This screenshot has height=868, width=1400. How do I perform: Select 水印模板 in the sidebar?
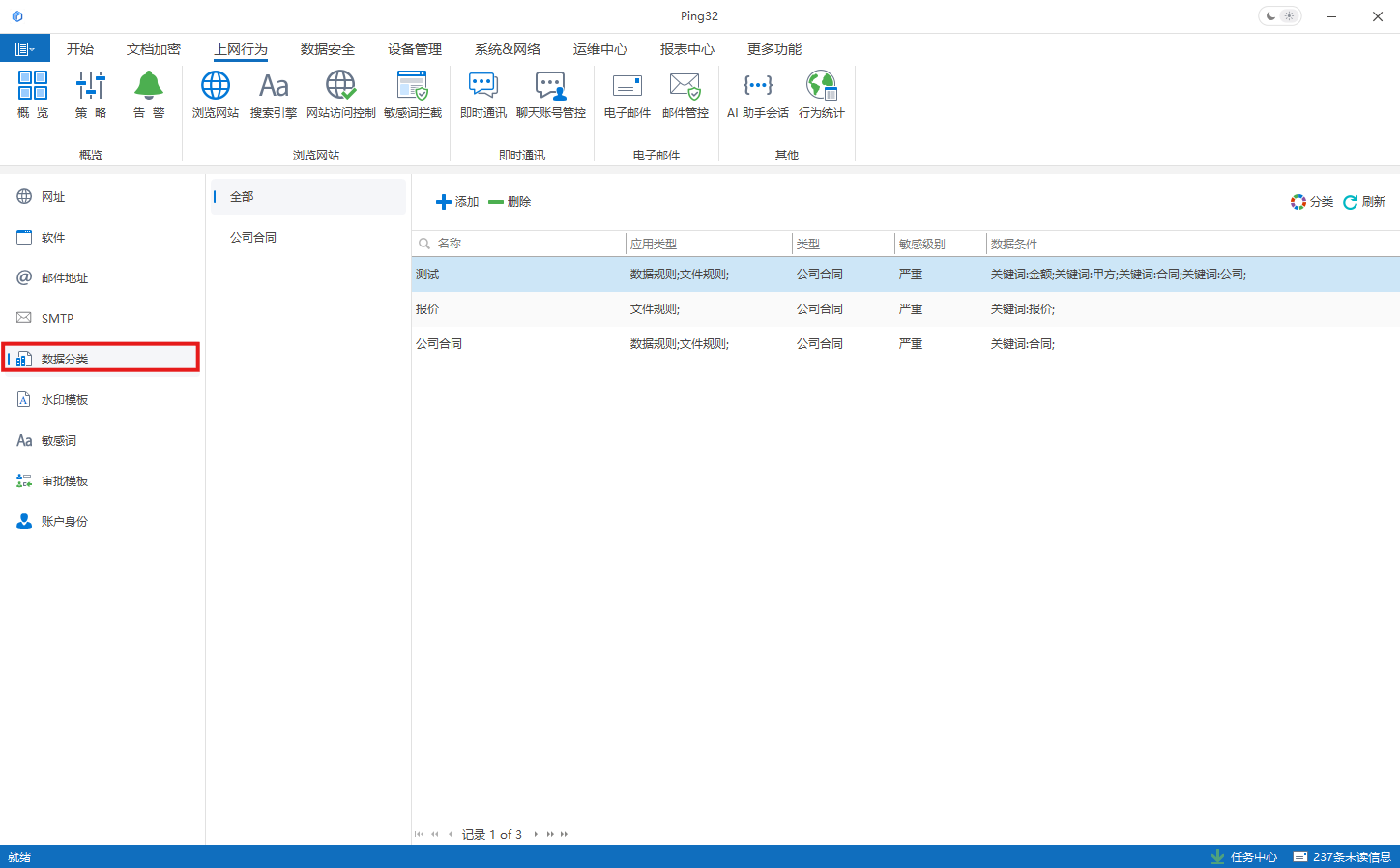pos(65,400)
